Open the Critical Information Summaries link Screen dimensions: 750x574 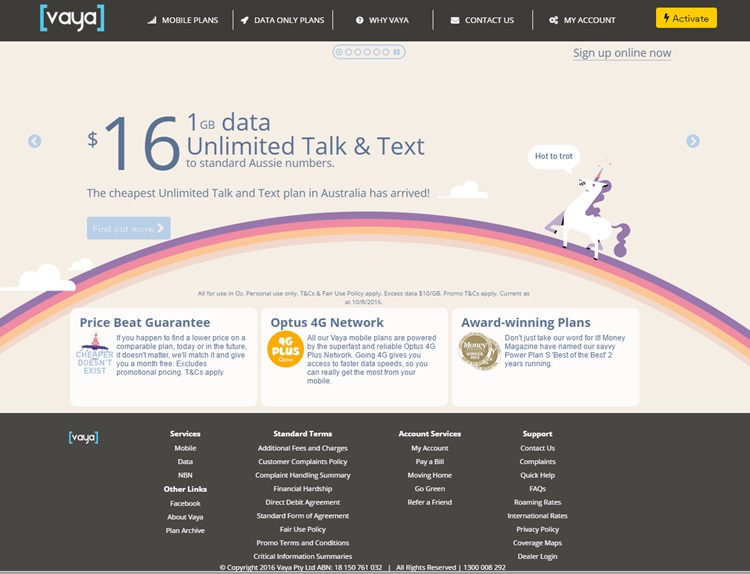point(303,556)
